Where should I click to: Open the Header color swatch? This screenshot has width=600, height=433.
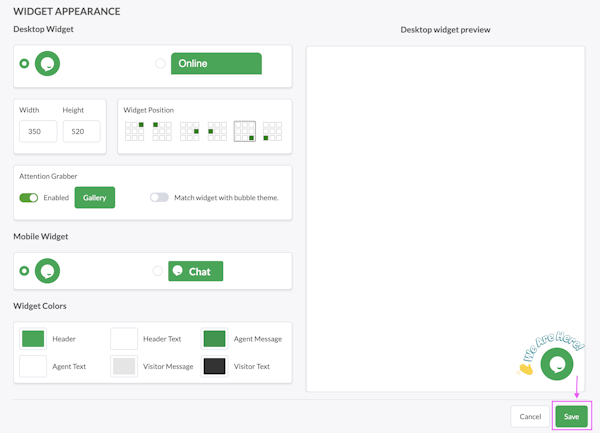click(x=33, y=339)
